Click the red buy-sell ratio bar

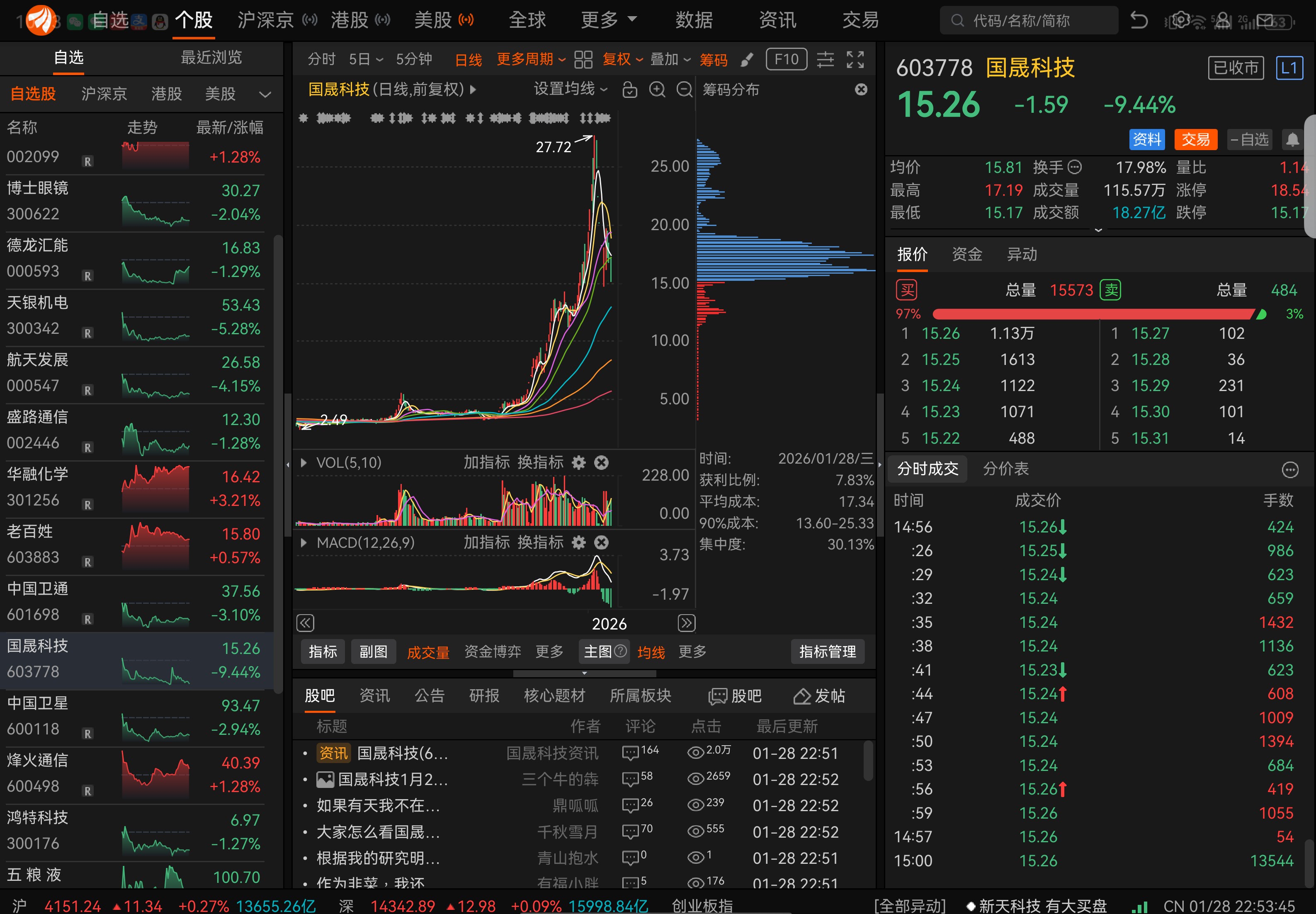pyautogui.click(x=1093, y=314)
